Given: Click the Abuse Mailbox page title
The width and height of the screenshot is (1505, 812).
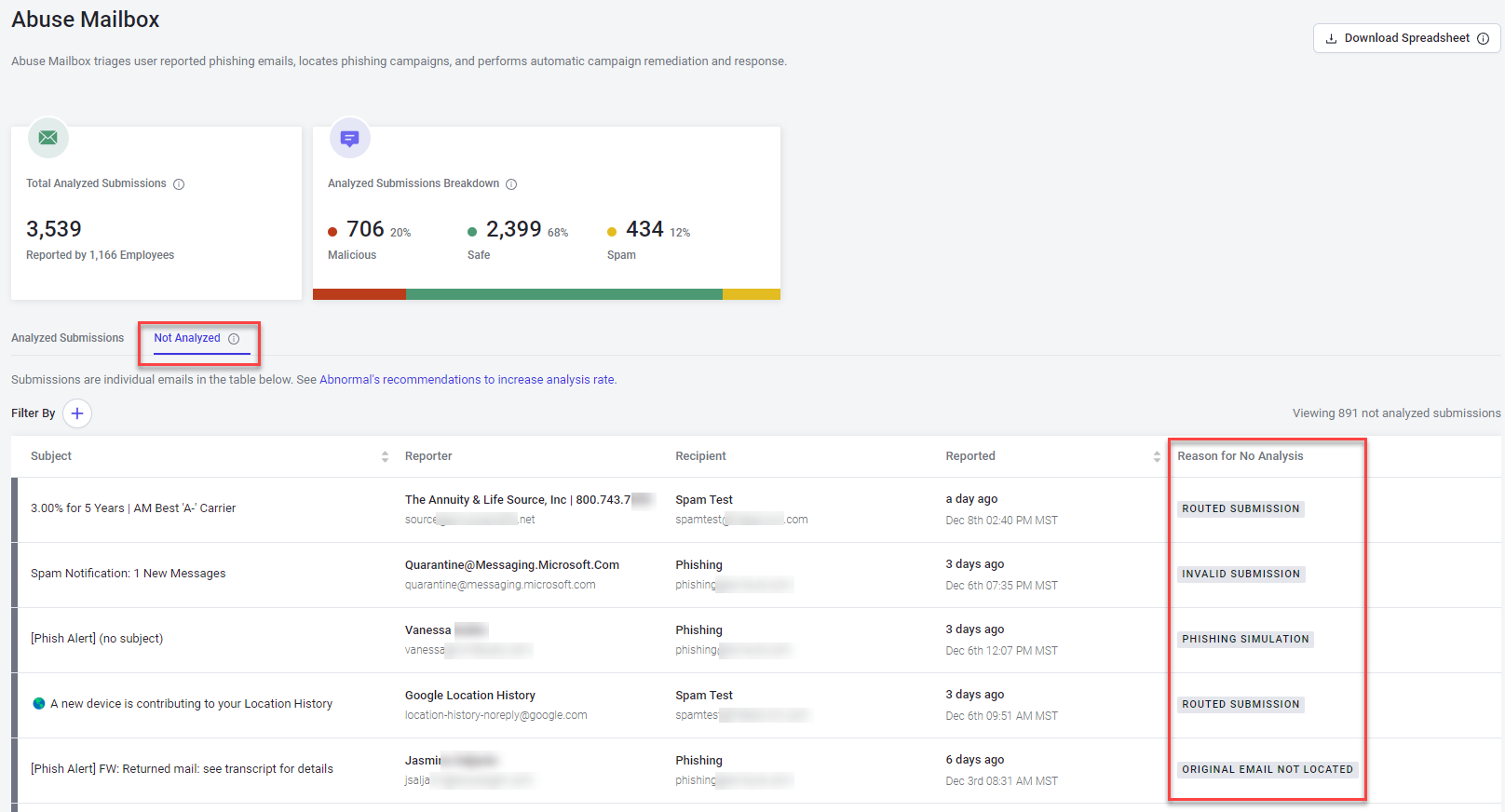Looking at the screenshot, I should (x=85, y=20).
